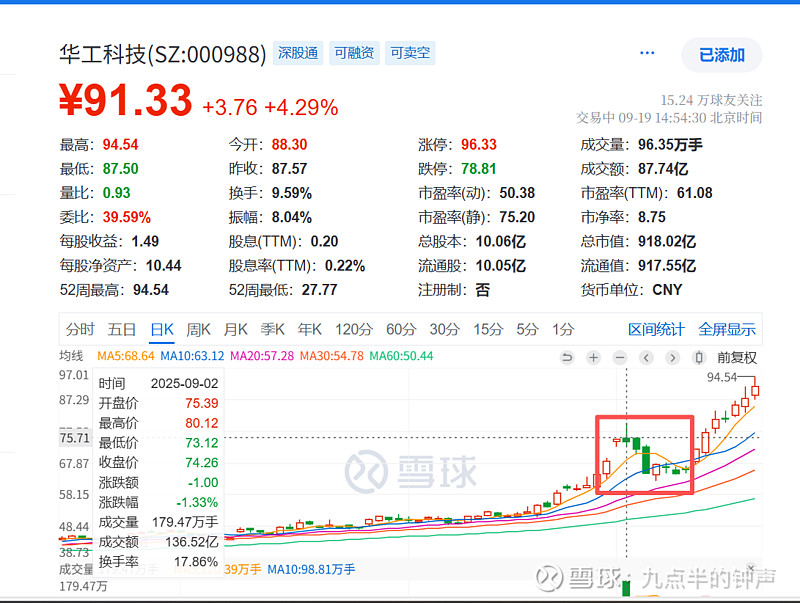Click the candlestick style icon near 前复权

(x=697, y=356)
